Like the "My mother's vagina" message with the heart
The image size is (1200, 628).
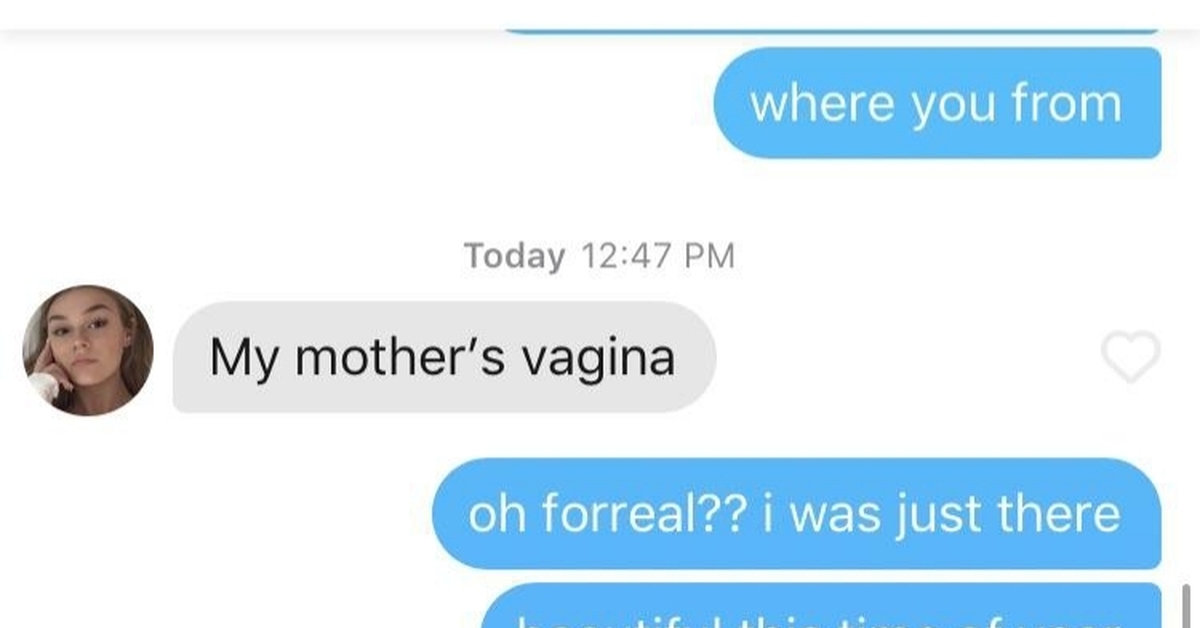click(1130, 357)
